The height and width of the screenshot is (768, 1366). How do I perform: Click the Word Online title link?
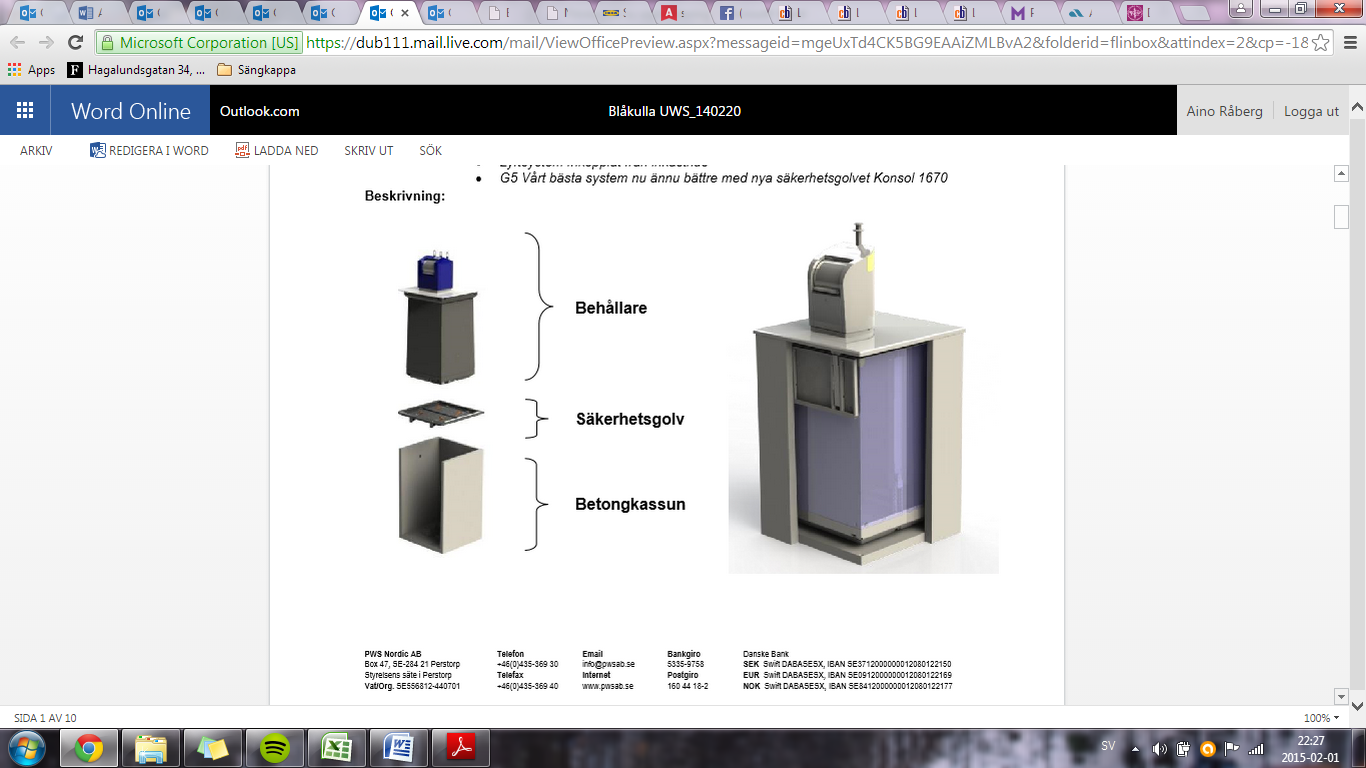(131, 111)
